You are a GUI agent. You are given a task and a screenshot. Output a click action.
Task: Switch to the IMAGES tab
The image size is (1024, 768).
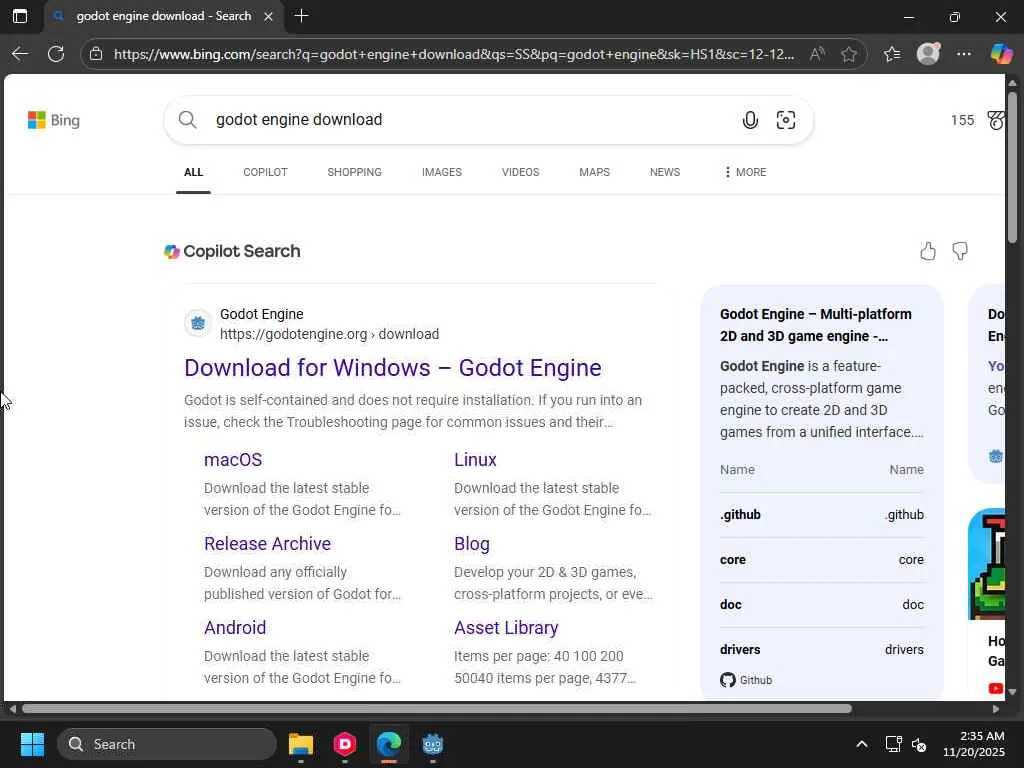point(441,172)
